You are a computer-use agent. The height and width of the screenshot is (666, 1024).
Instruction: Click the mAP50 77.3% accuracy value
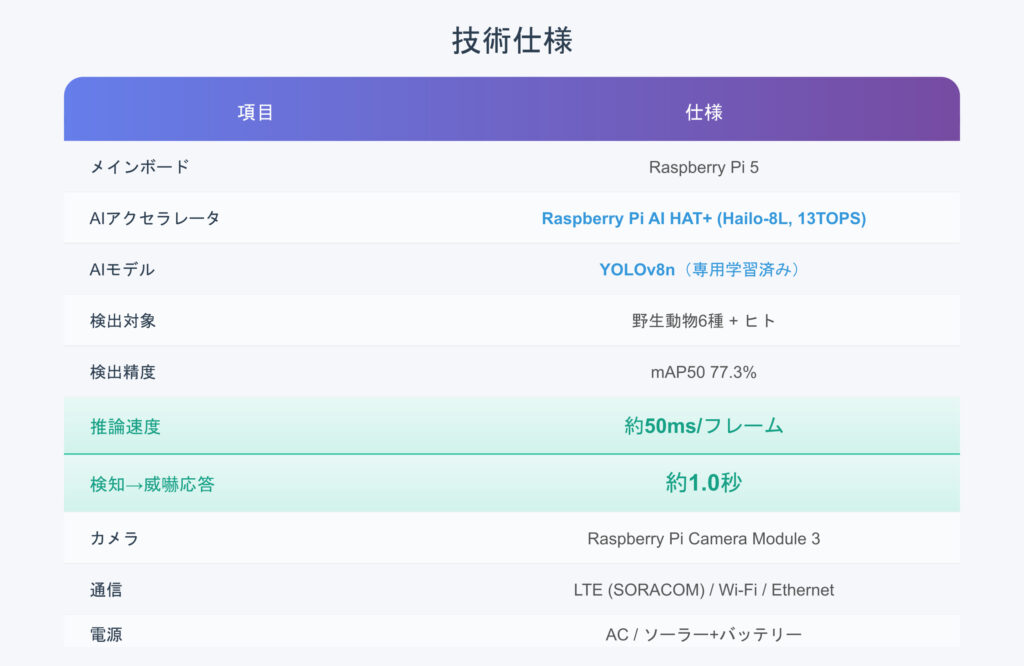[703, 373]
